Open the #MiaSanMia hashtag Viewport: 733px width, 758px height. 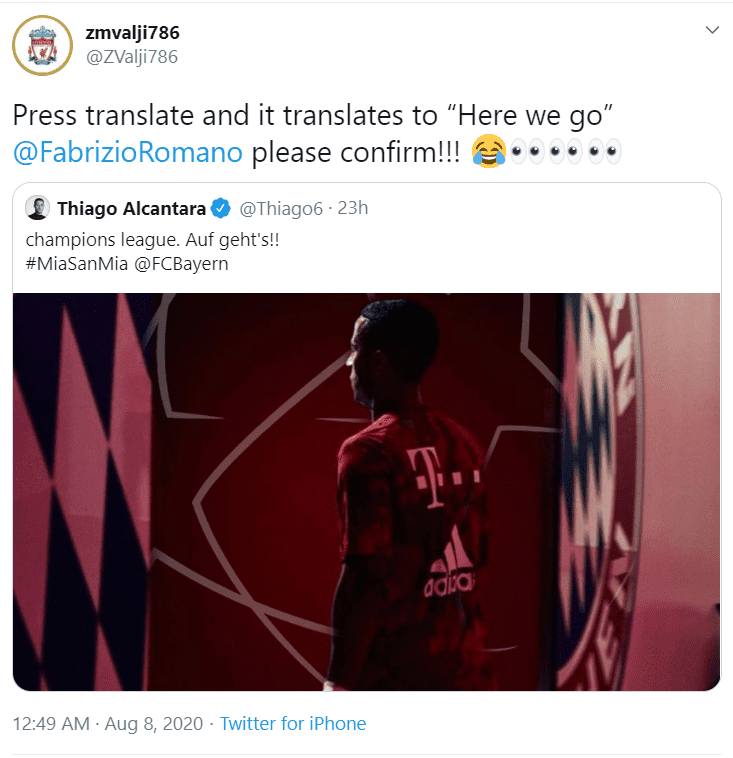pyautogui.click(x=77, y=264)
